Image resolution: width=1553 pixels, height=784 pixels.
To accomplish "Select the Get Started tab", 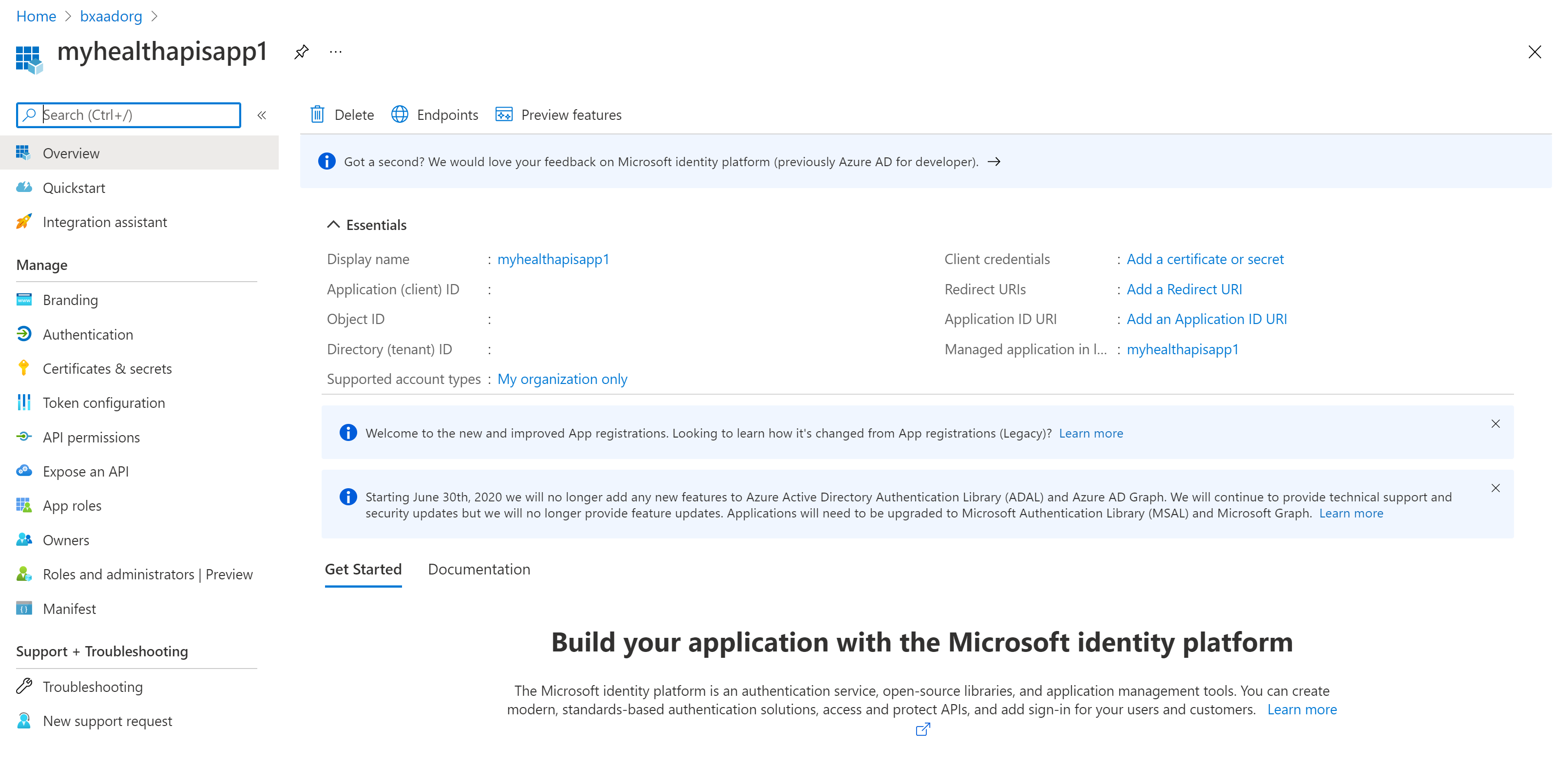I will coord(363,569).
